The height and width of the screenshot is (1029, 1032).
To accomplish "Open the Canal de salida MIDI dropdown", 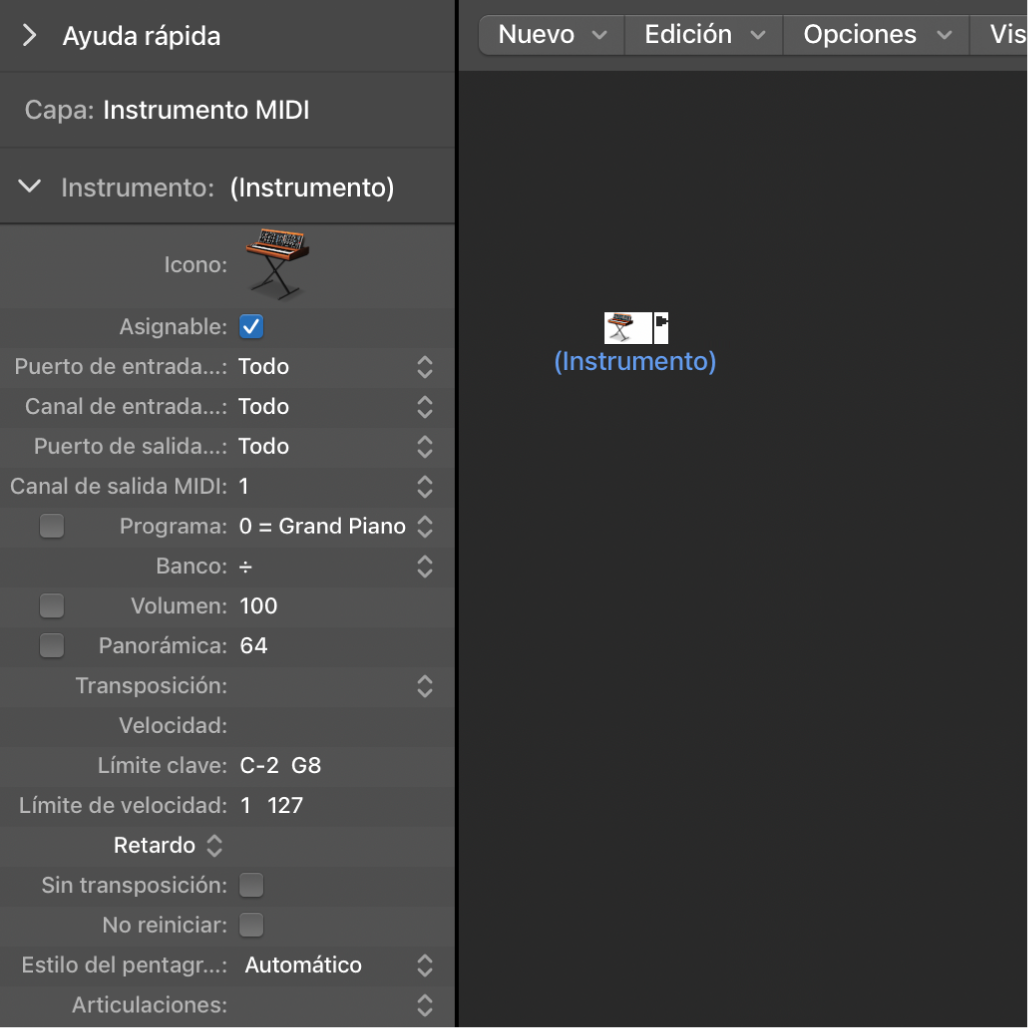I will 424,487.
